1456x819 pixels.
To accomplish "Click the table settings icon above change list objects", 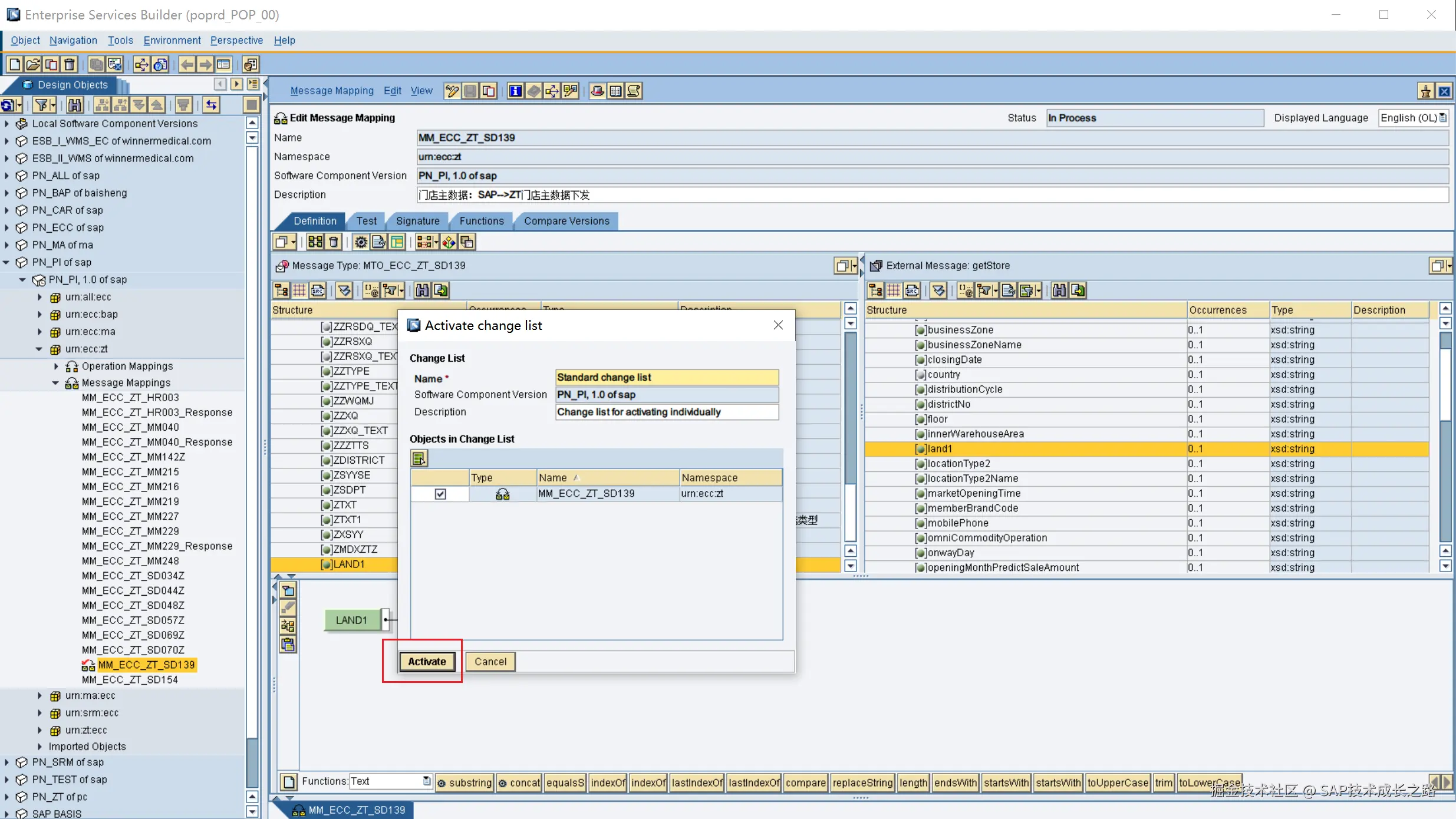I will point(419,458).
